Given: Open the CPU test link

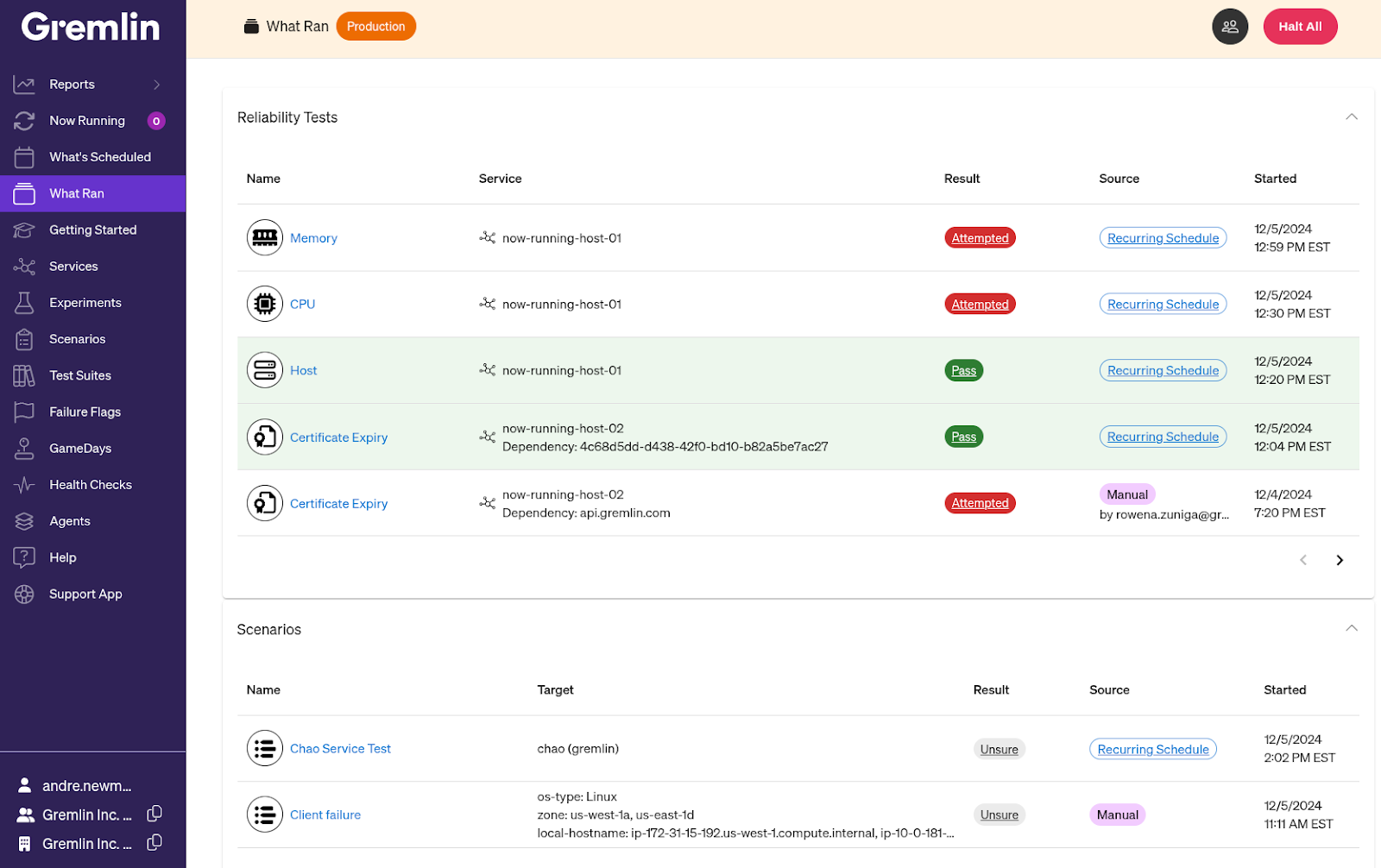Looking at the screenshot, I should pyautogui.click(x=302, y=305).
